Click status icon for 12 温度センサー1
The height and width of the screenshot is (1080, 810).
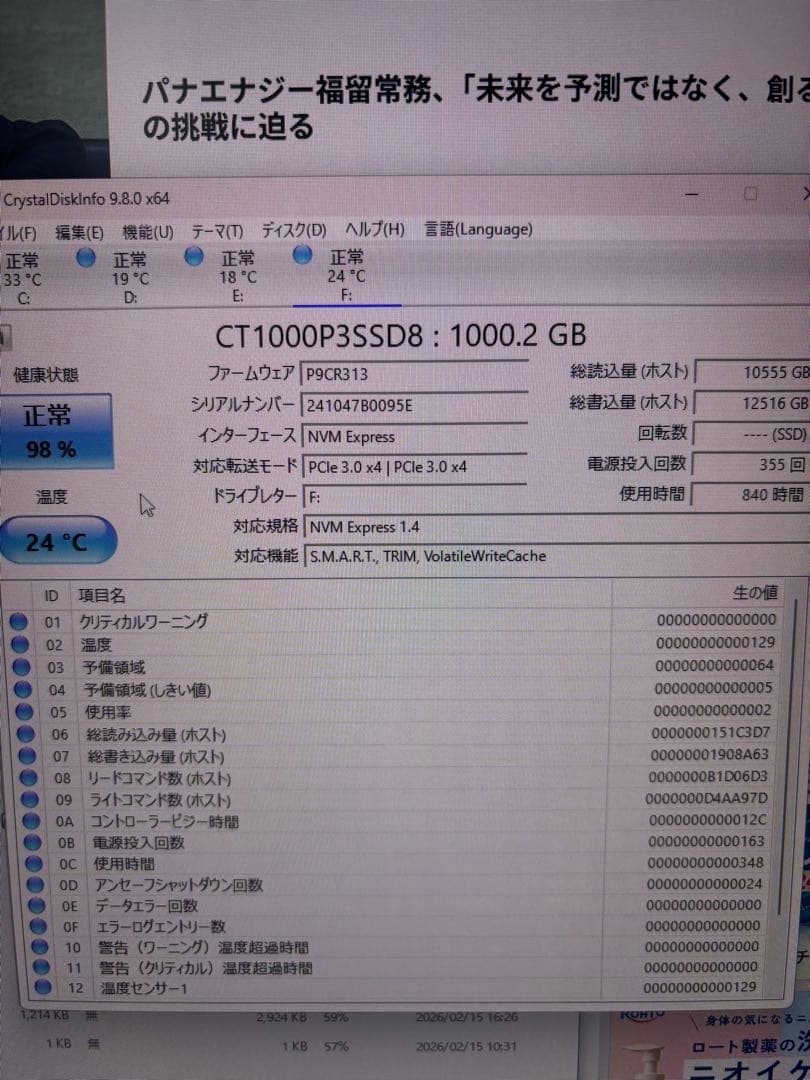43,987
